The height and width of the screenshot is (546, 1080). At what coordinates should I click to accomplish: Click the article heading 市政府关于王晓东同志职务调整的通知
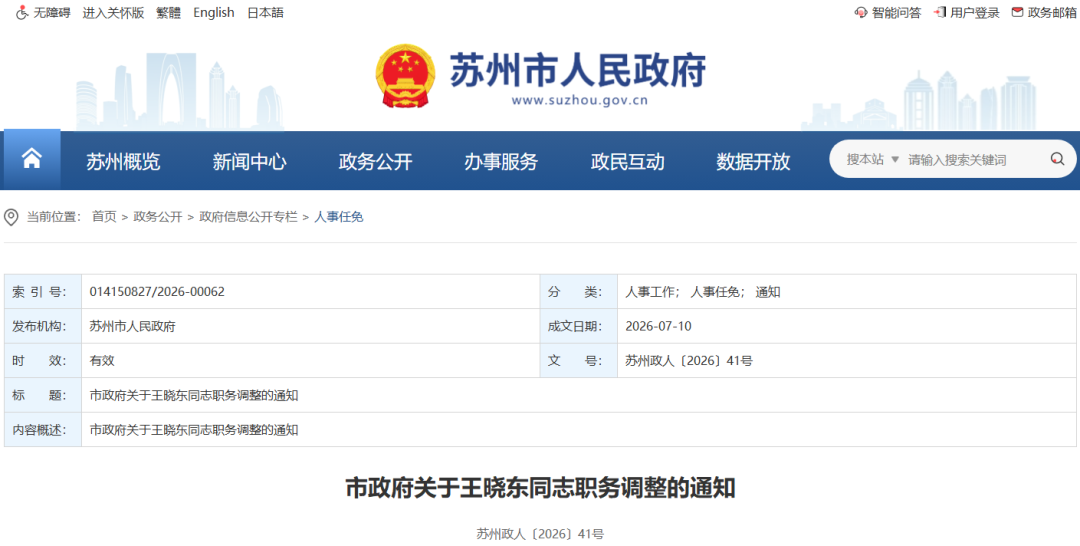[540, 488]
